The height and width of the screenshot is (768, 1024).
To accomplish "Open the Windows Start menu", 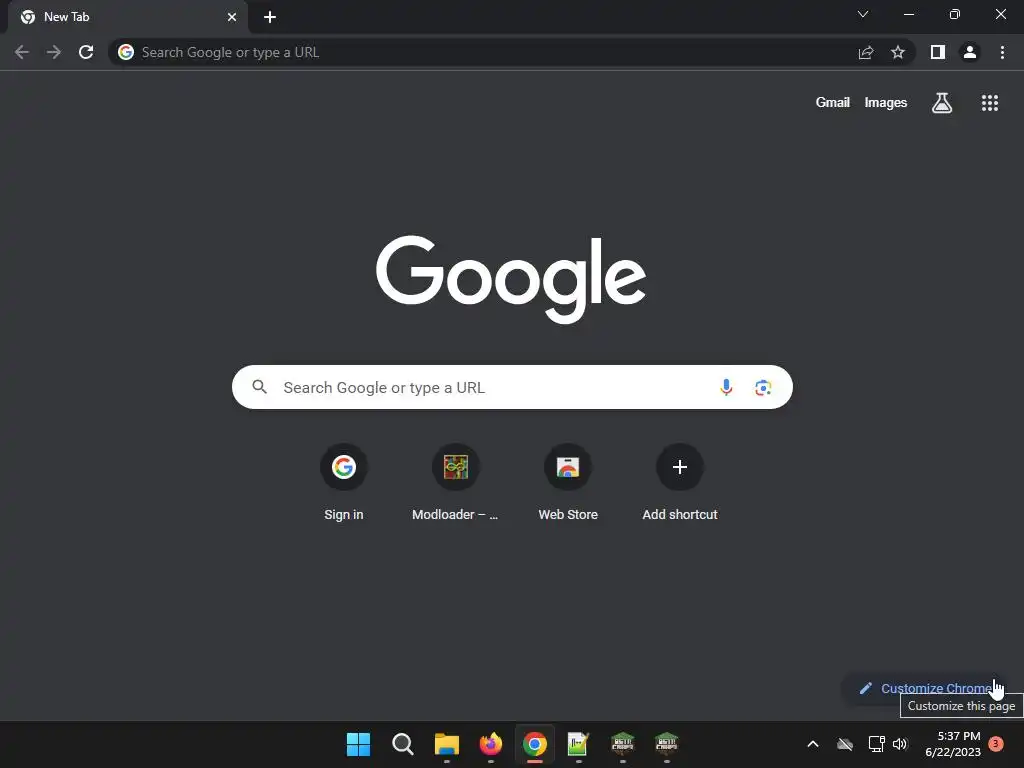I will pyautogui.click(x=359, y=744).
